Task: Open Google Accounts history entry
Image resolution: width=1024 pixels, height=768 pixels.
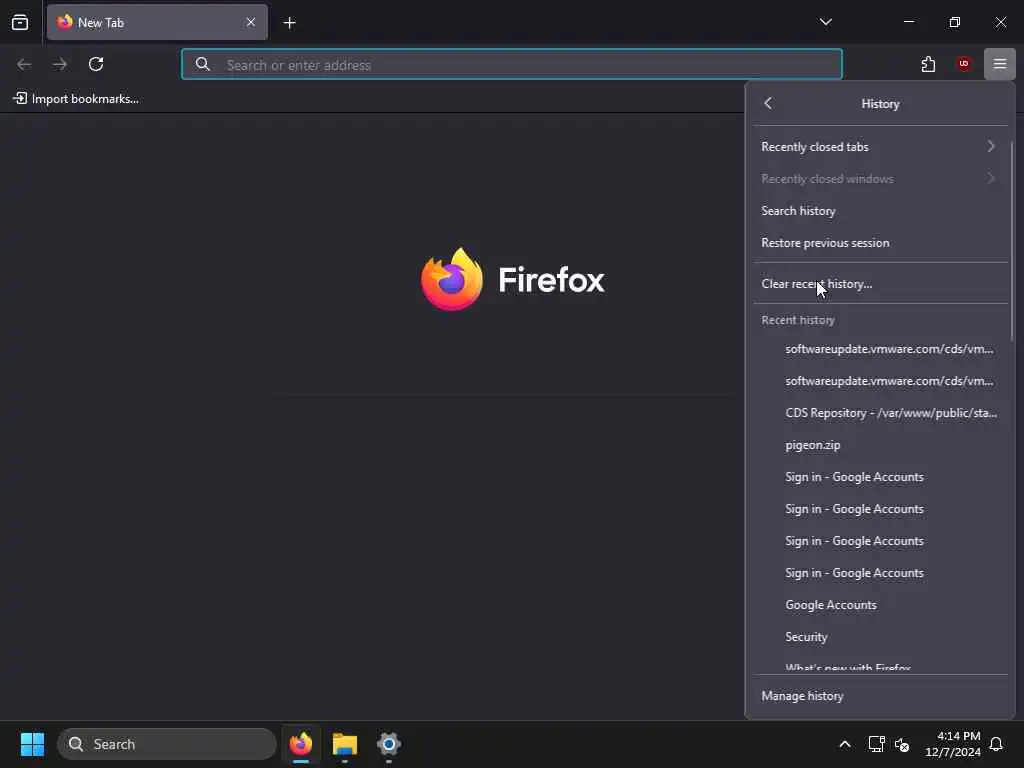Action: [x=879, y=605]
